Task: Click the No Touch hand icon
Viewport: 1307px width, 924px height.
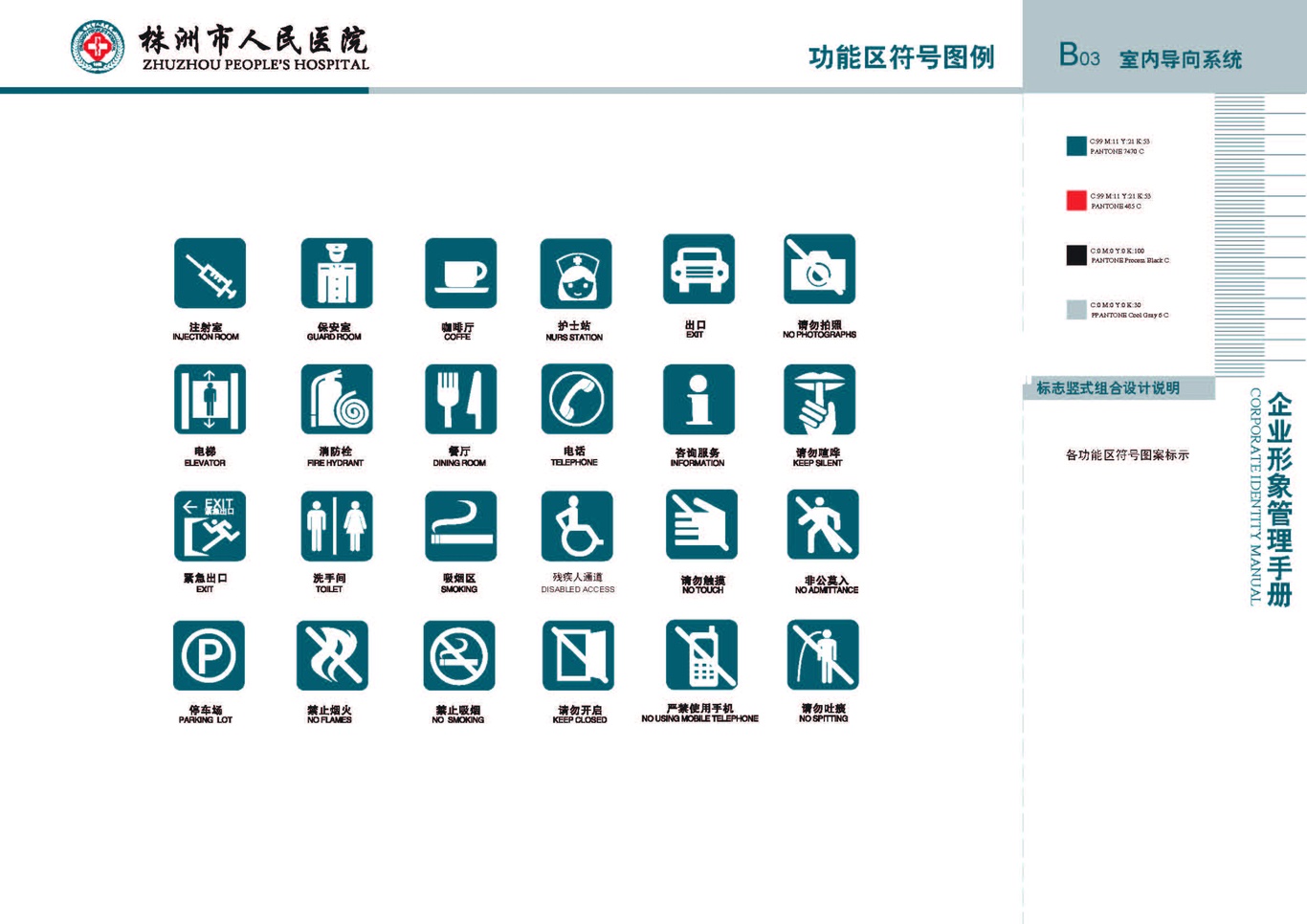Action: [x=701, y=524]
